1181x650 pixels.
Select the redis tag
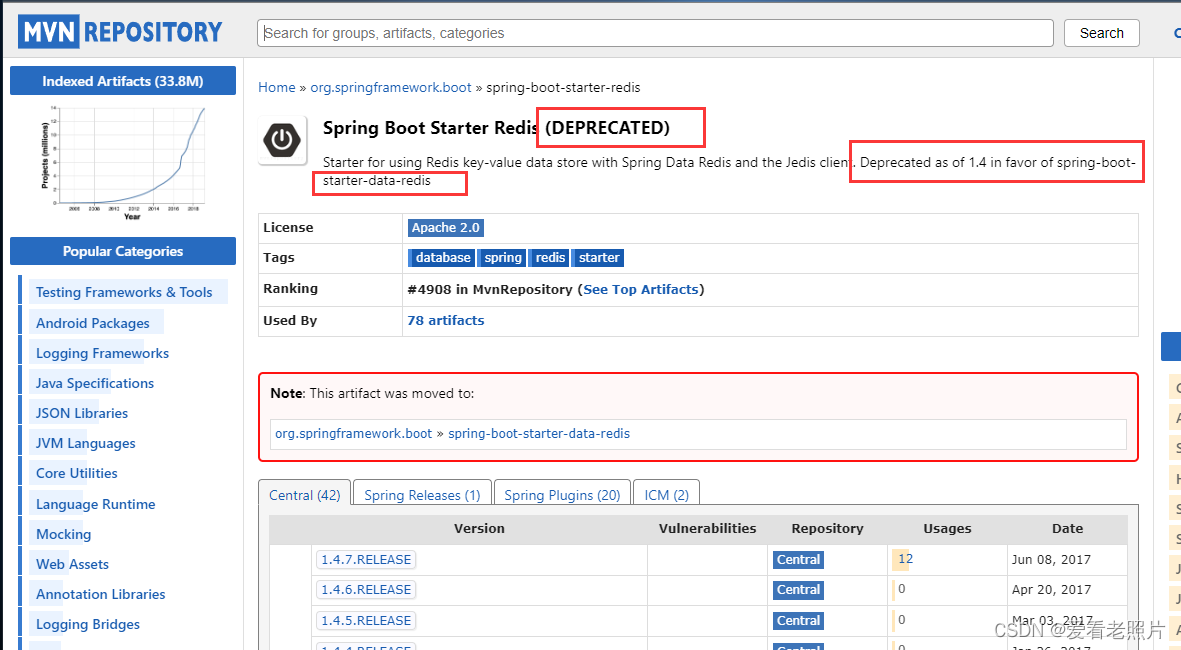(x=550, y=258)
